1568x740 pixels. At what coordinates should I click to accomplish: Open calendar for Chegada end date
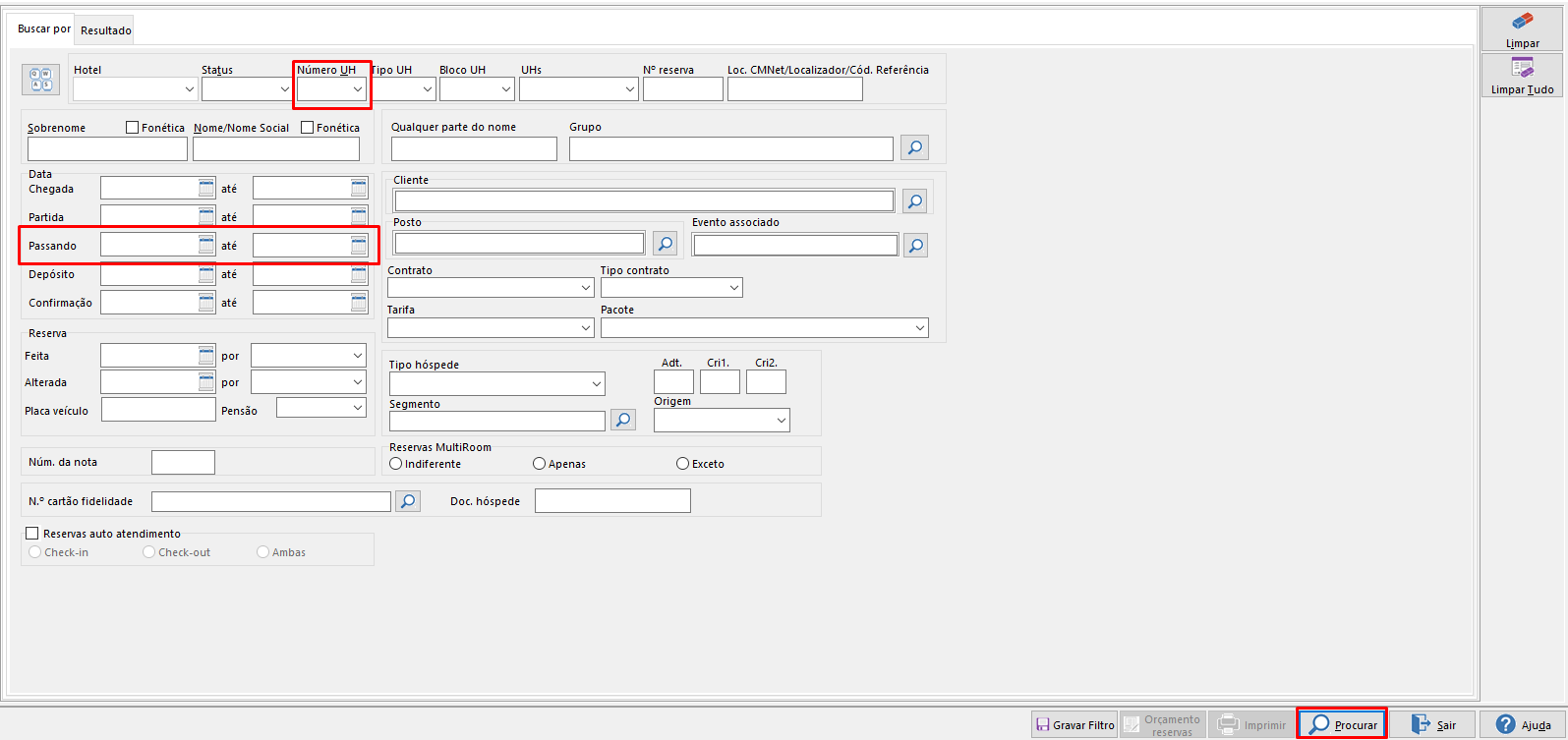359,188
